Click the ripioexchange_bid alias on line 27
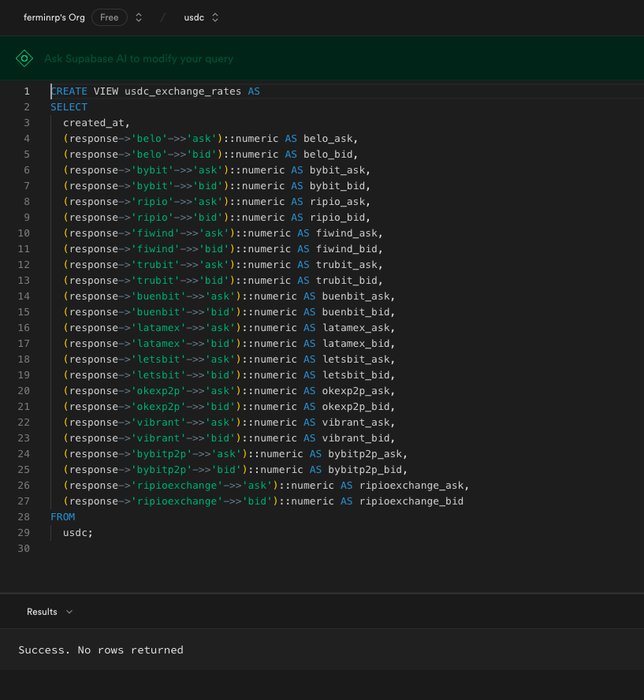This screenshot has height=700, width=644. point(411,501)
